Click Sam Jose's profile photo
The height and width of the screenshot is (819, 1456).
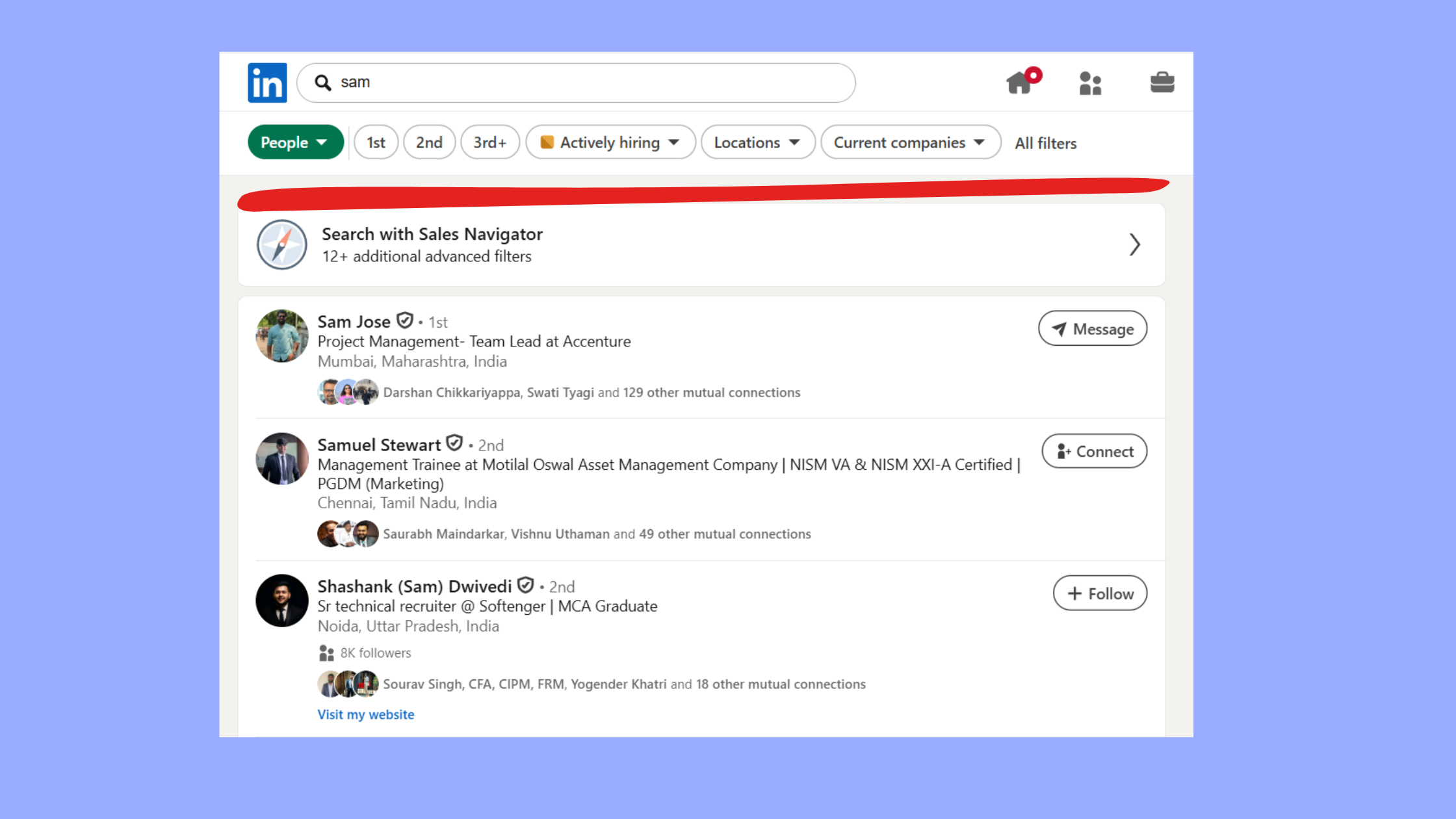tap(282, 335)
